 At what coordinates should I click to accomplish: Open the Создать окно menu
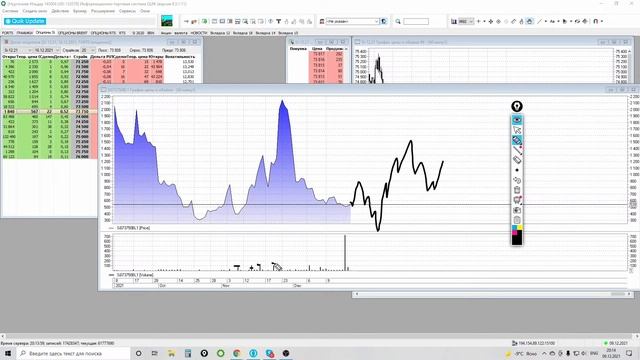(x=35, y=11)
